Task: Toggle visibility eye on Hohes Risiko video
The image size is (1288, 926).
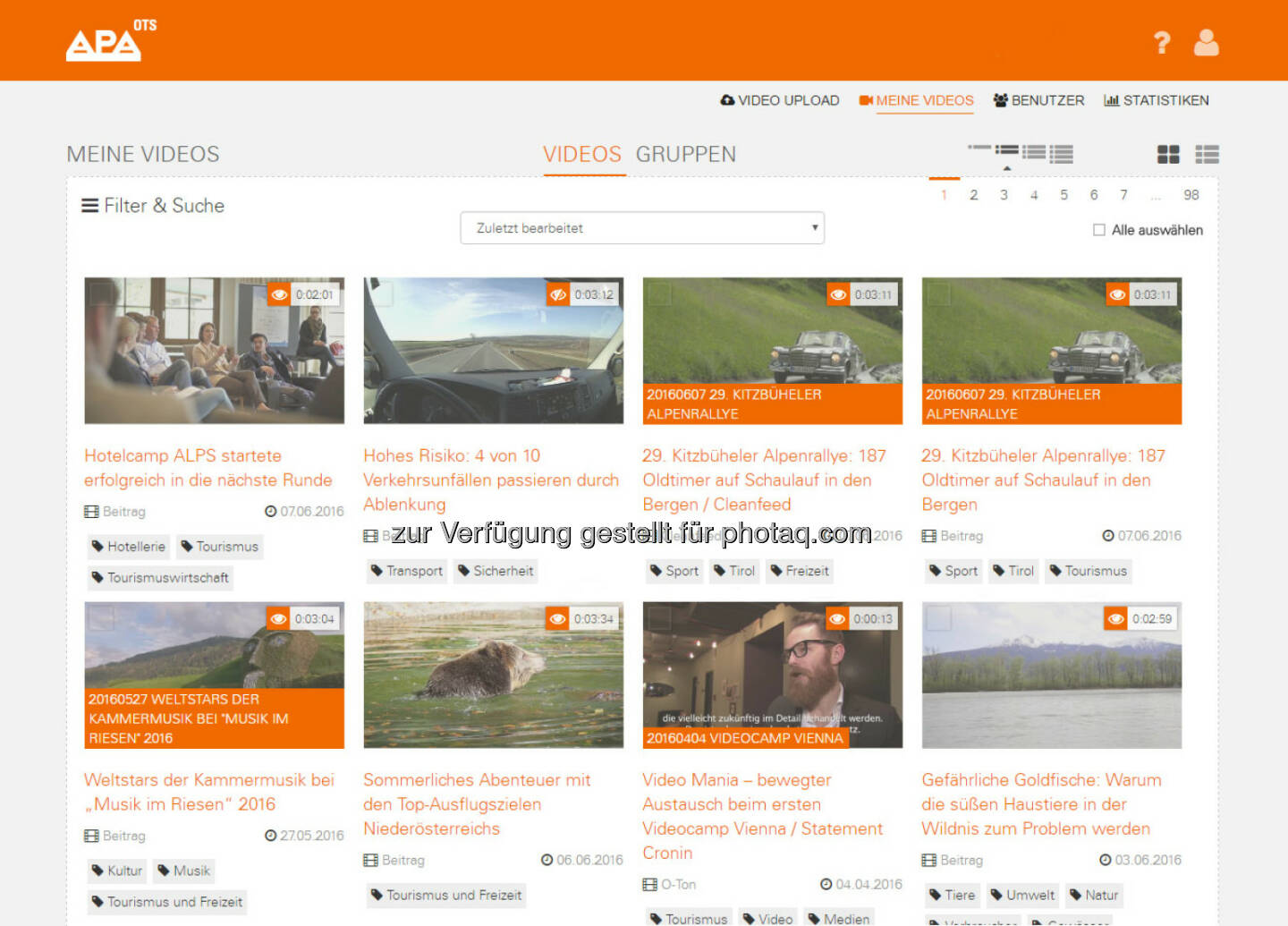Action: (558, 294)
